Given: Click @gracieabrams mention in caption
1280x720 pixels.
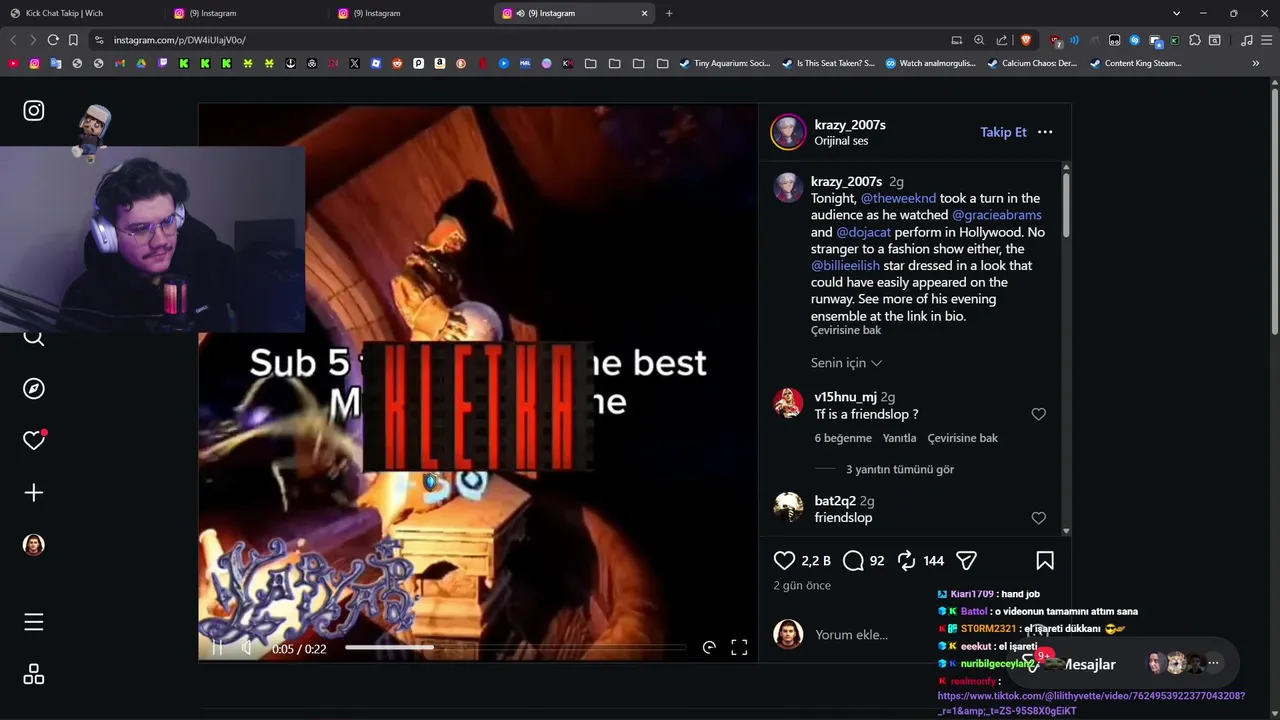Looking at the screenshot, I should point(997,215).
